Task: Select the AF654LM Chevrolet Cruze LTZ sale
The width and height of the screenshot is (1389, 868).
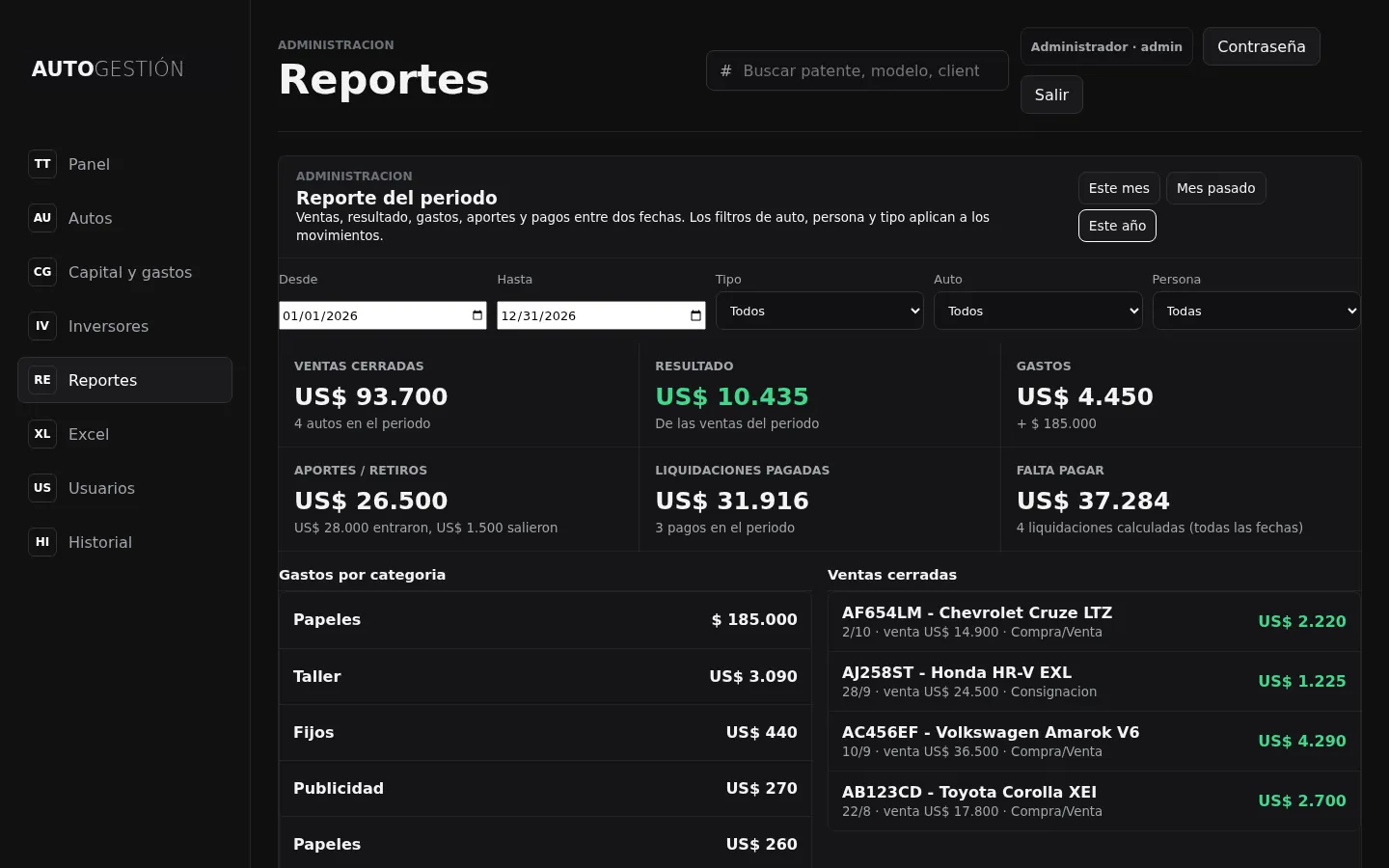Action: click(x=1094, y=622)
